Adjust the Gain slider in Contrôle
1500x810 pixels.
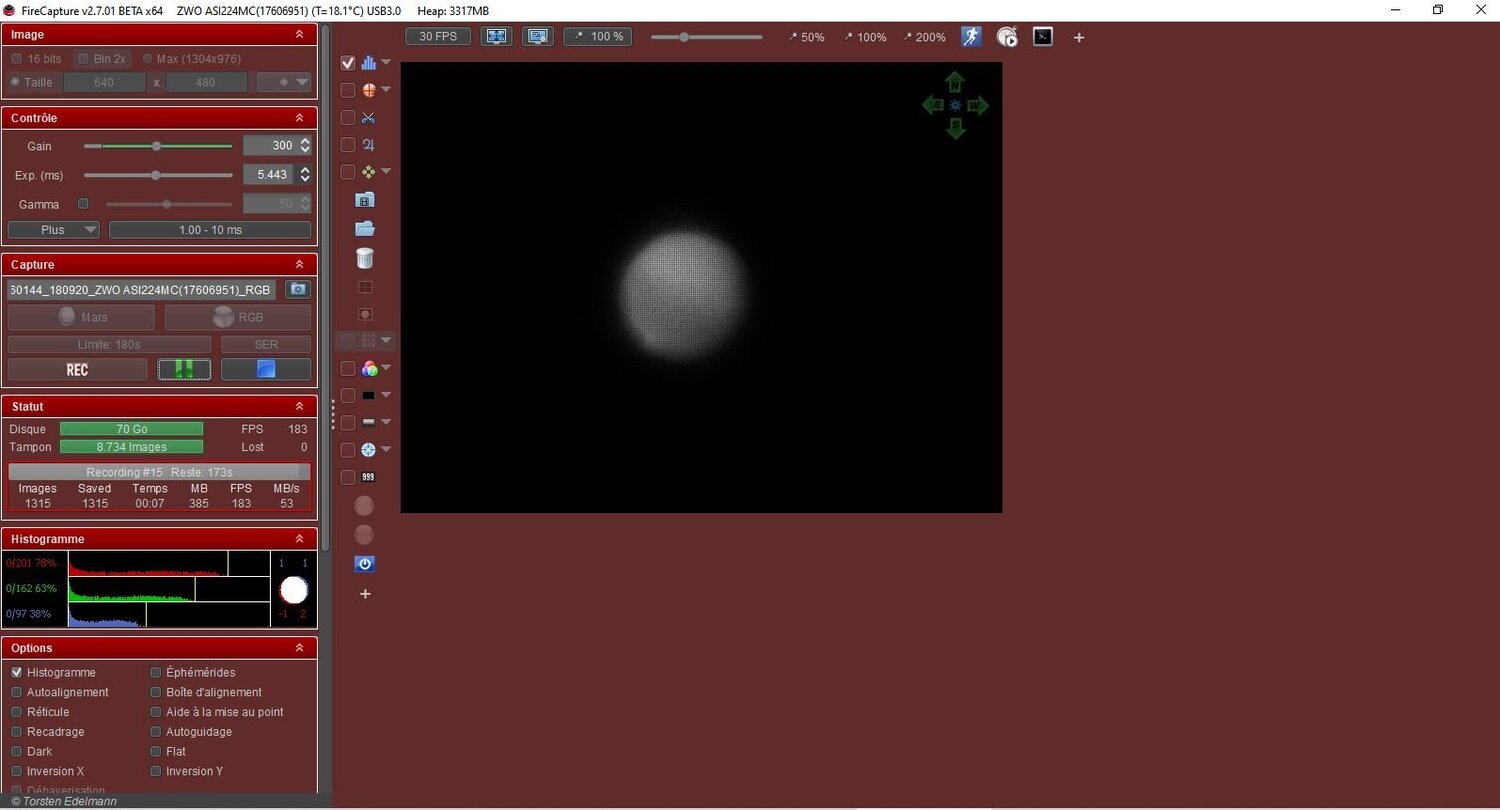(157, 145)
